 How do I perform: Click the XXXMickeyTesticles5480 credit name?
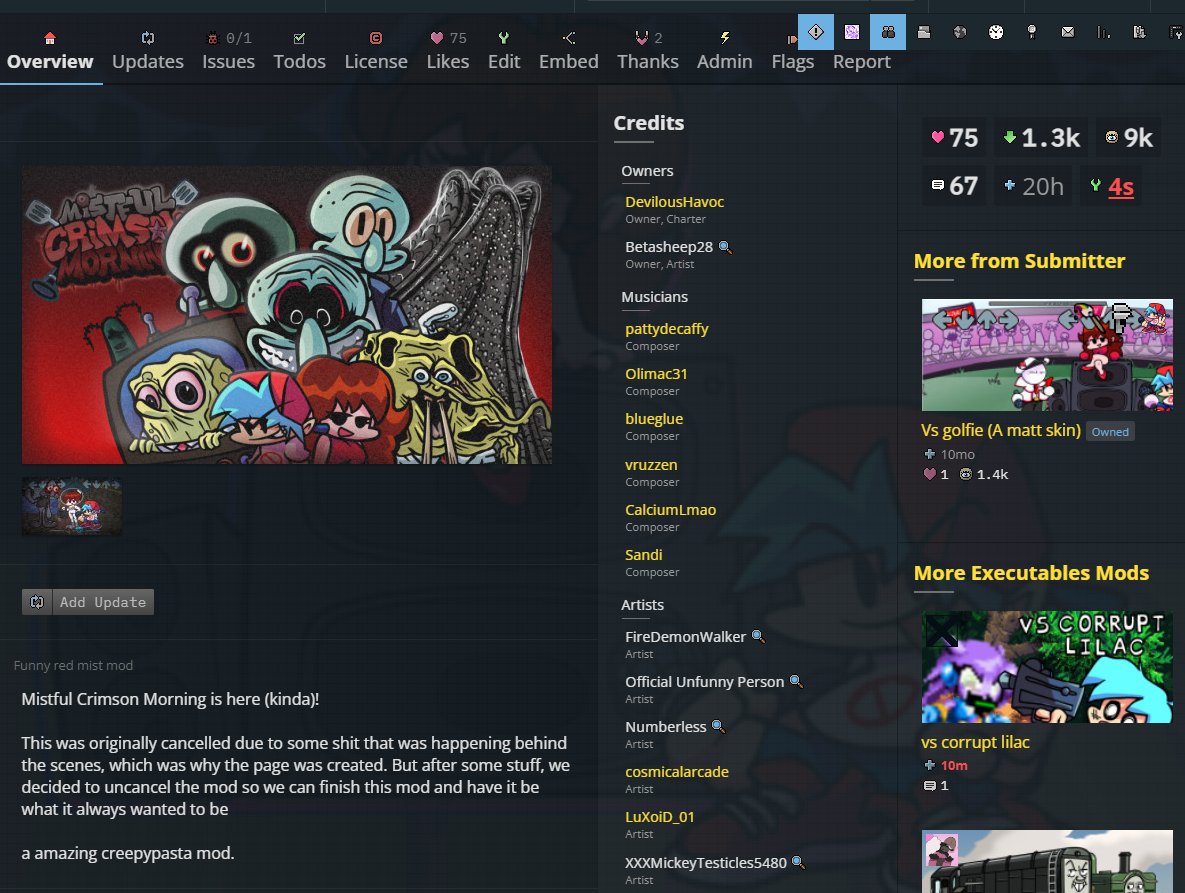point(706,863)
